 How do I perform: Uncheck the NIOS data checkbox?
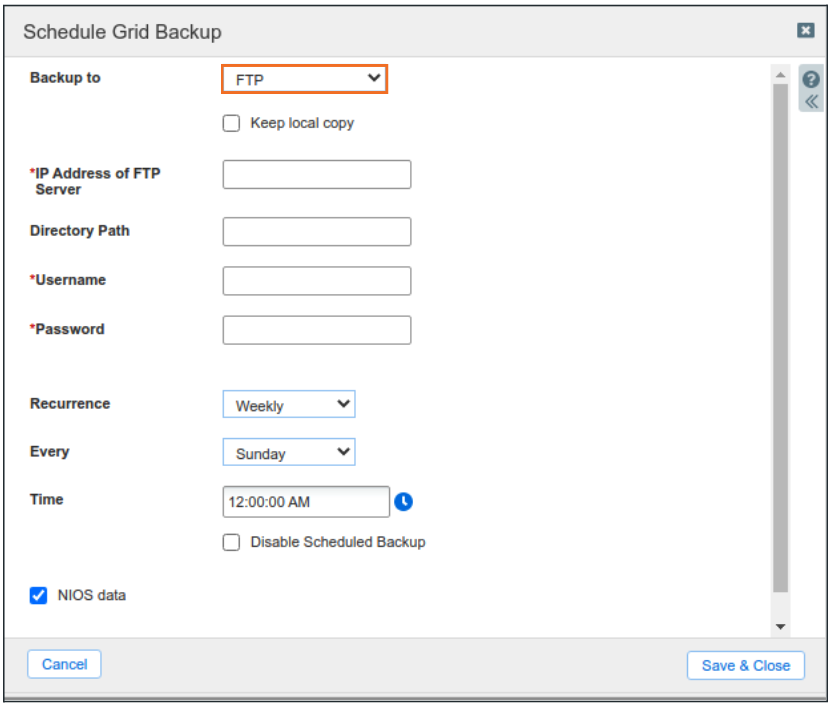pyautogui.click(x=39, y=596)
